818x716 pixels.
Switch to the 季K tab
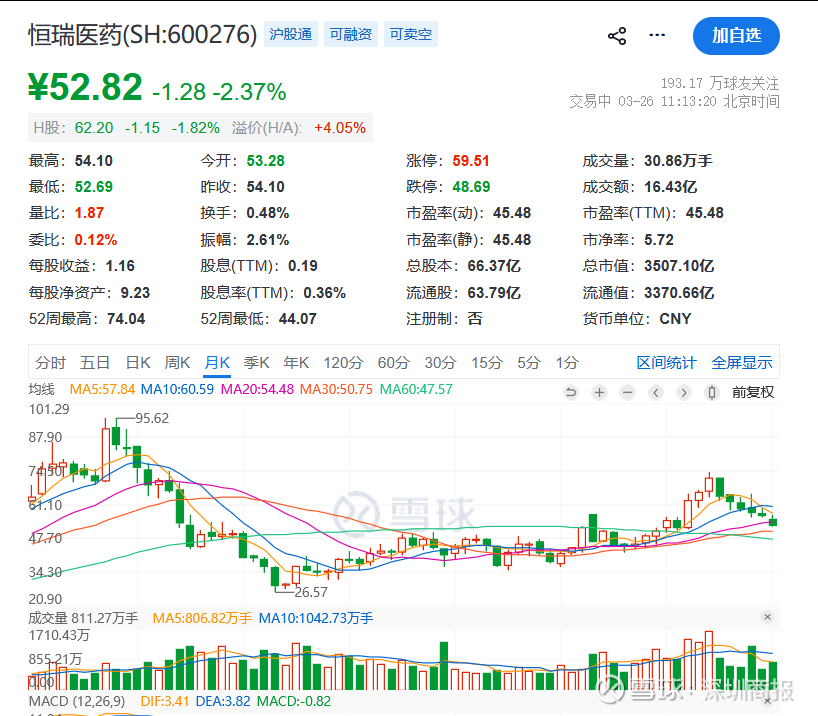(257, 362)
